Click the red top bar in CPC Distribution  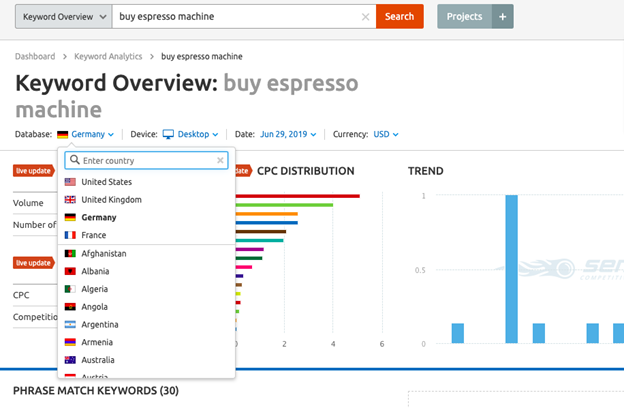pos(298,196)
